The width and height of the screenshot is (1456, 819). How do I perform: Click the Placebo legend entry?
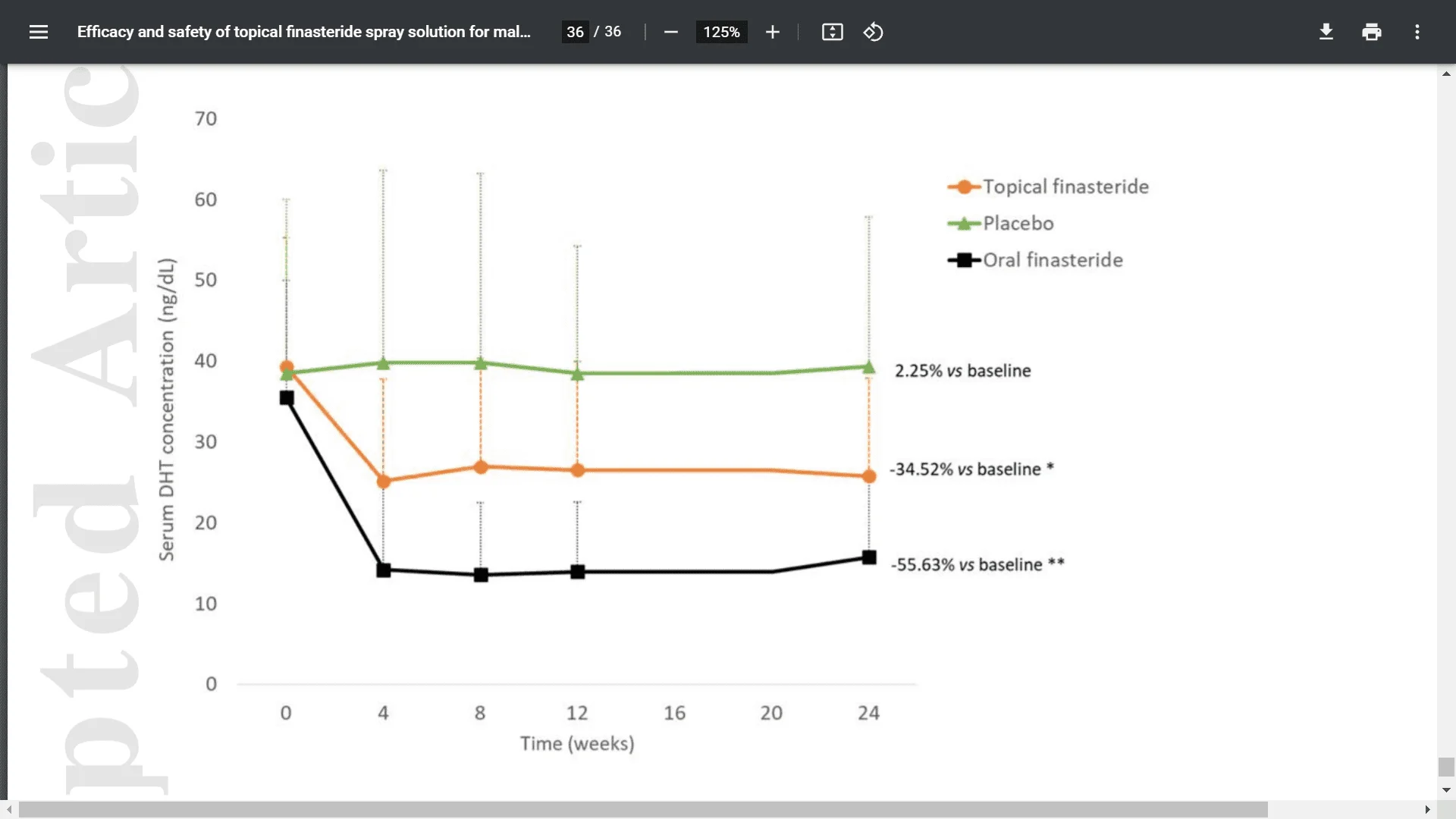[1001, 223]
